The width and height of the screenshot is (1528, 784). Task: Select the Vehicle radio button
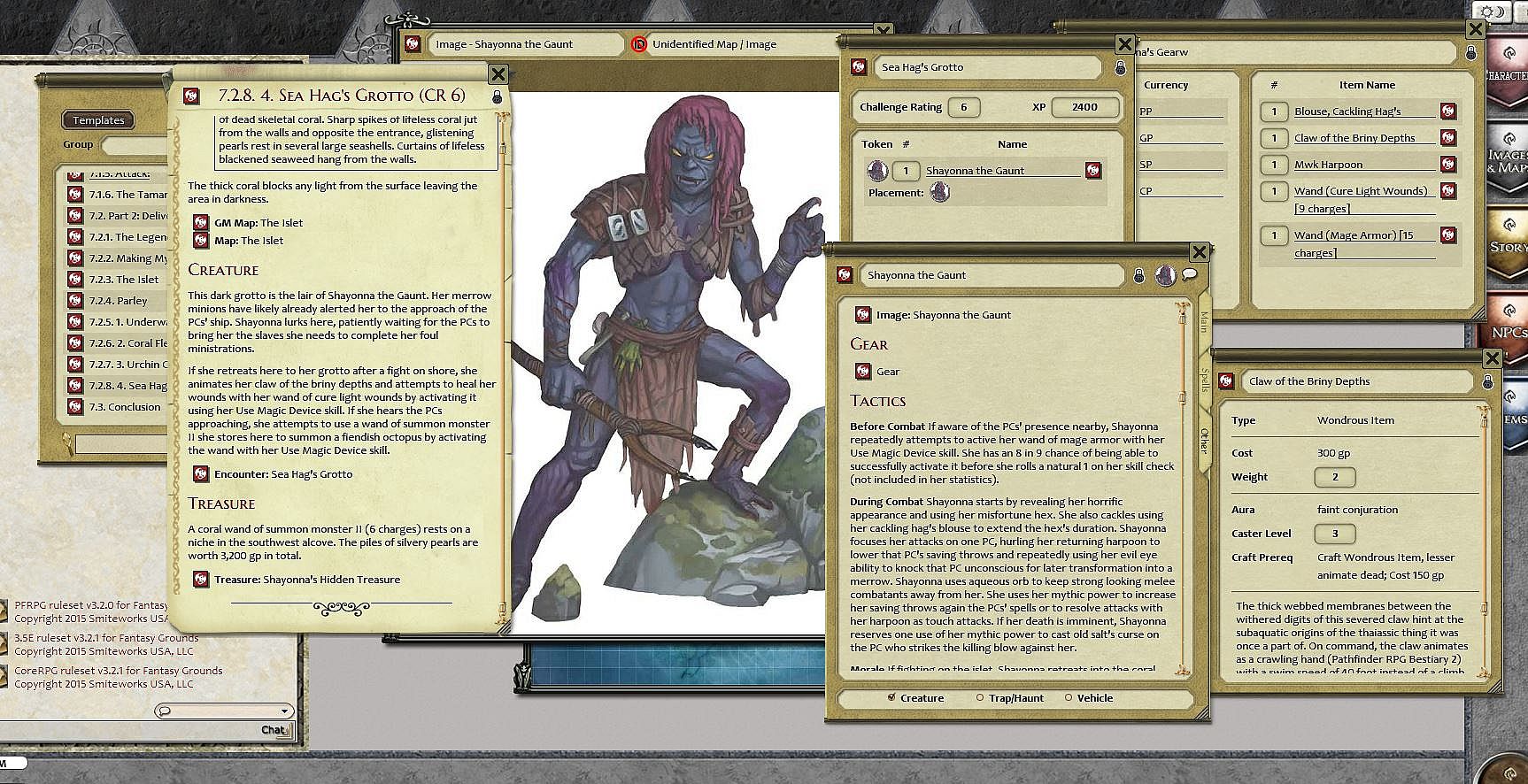click(1069, 697)
